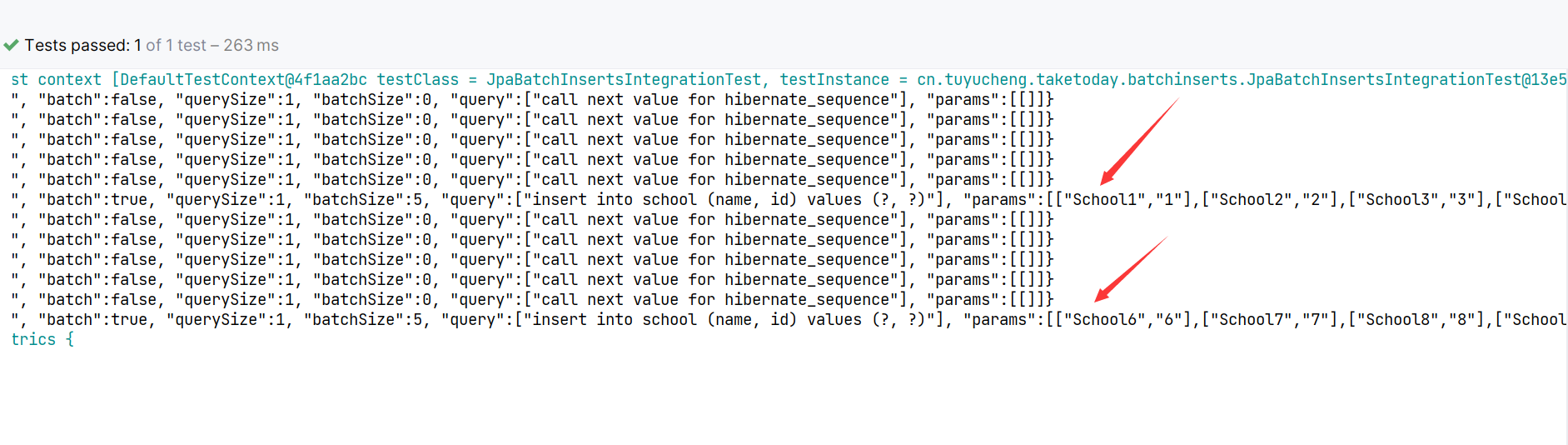The image size is (1568, 445).
Task: Click "batchSize":5 on the School1 insert line
Action: [x=363, y=199]
